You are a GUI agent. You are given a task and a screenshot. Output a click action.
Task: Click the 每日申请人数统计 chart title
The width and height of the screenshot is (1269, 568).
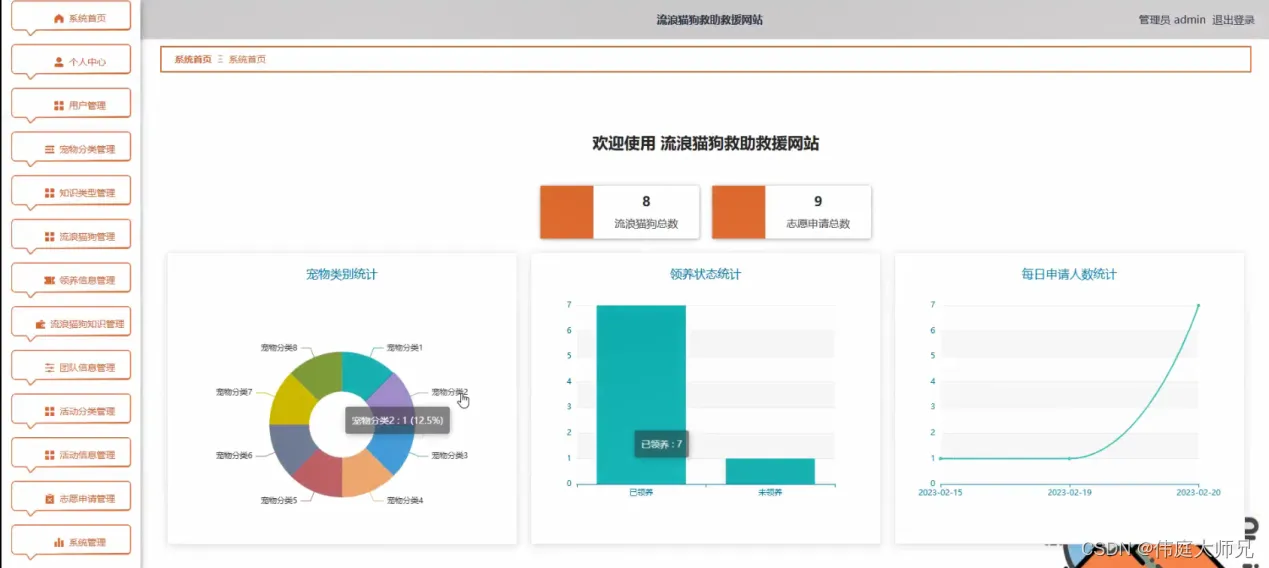click(x=1069, y=274)
